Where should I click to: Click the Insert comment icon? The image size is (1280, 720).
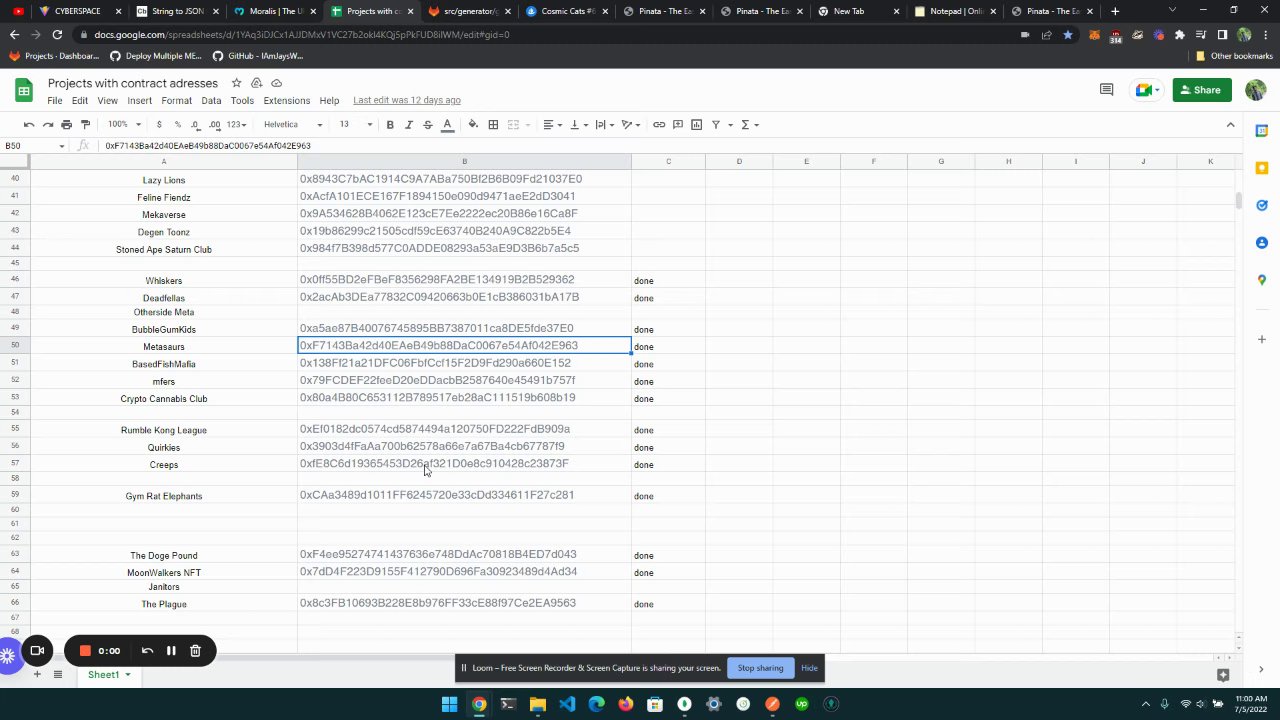678,125
